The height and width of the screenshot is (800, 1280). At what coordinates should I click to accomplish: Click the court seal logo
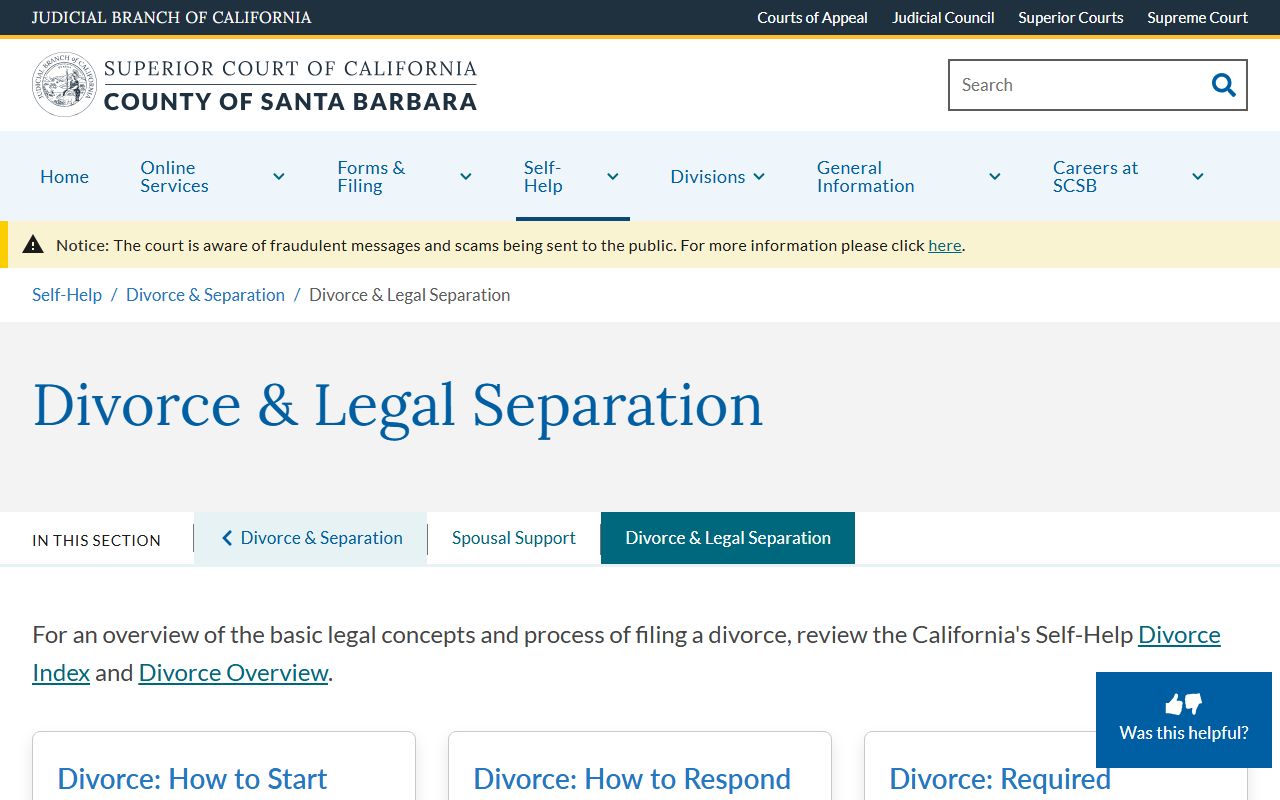tap(64, 85)
